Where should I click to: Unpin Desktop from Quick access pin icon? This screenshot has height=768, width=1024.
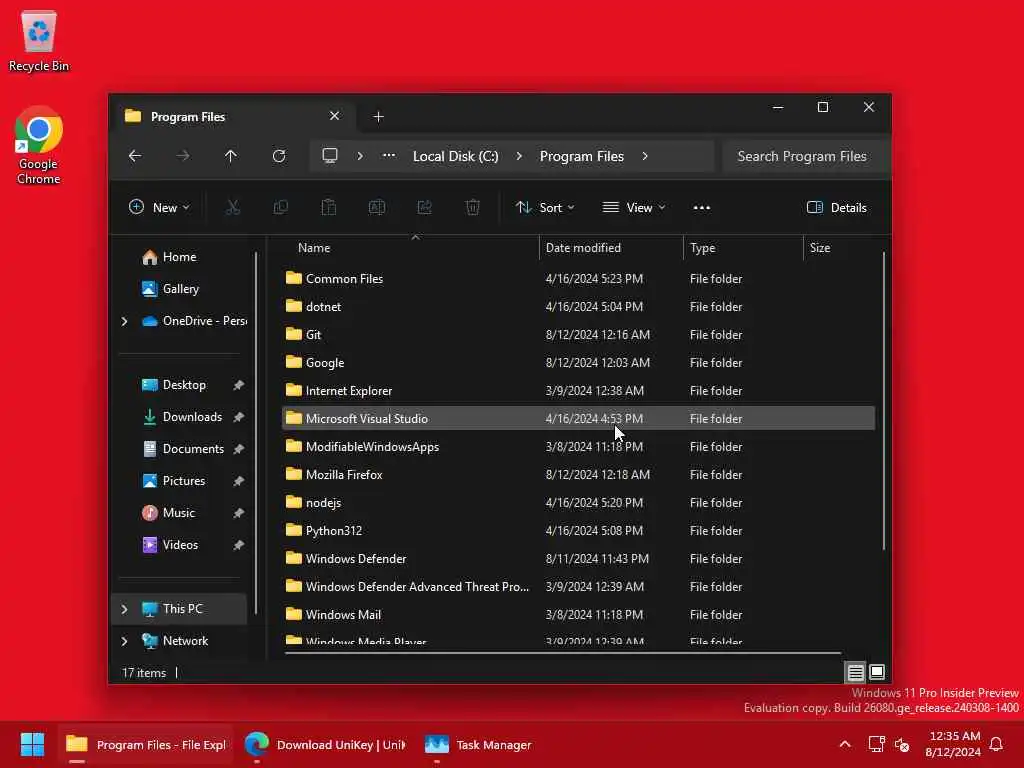tap(238, 385)
